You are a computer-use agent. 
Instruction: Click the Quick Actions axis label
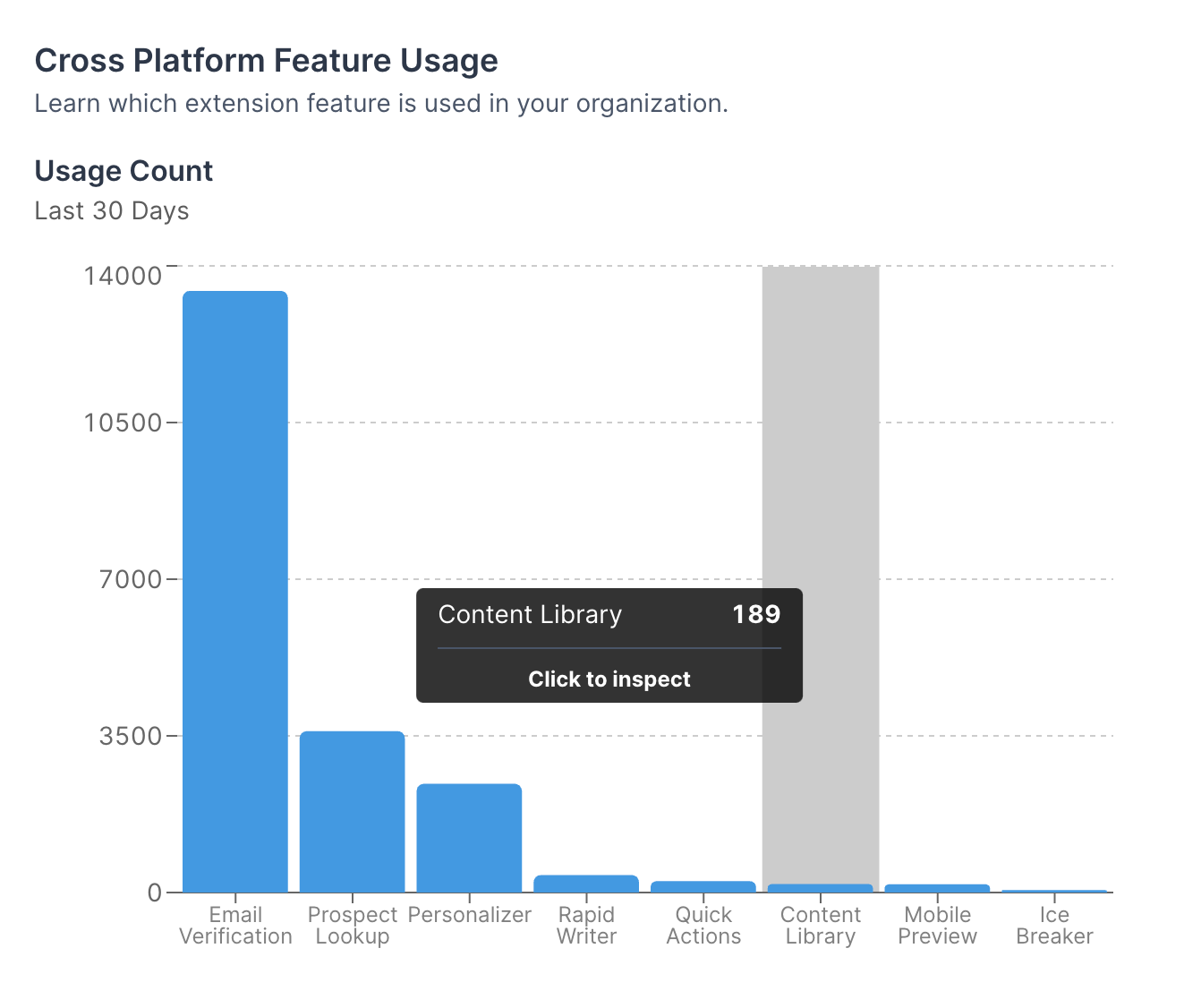click(703, 926)
